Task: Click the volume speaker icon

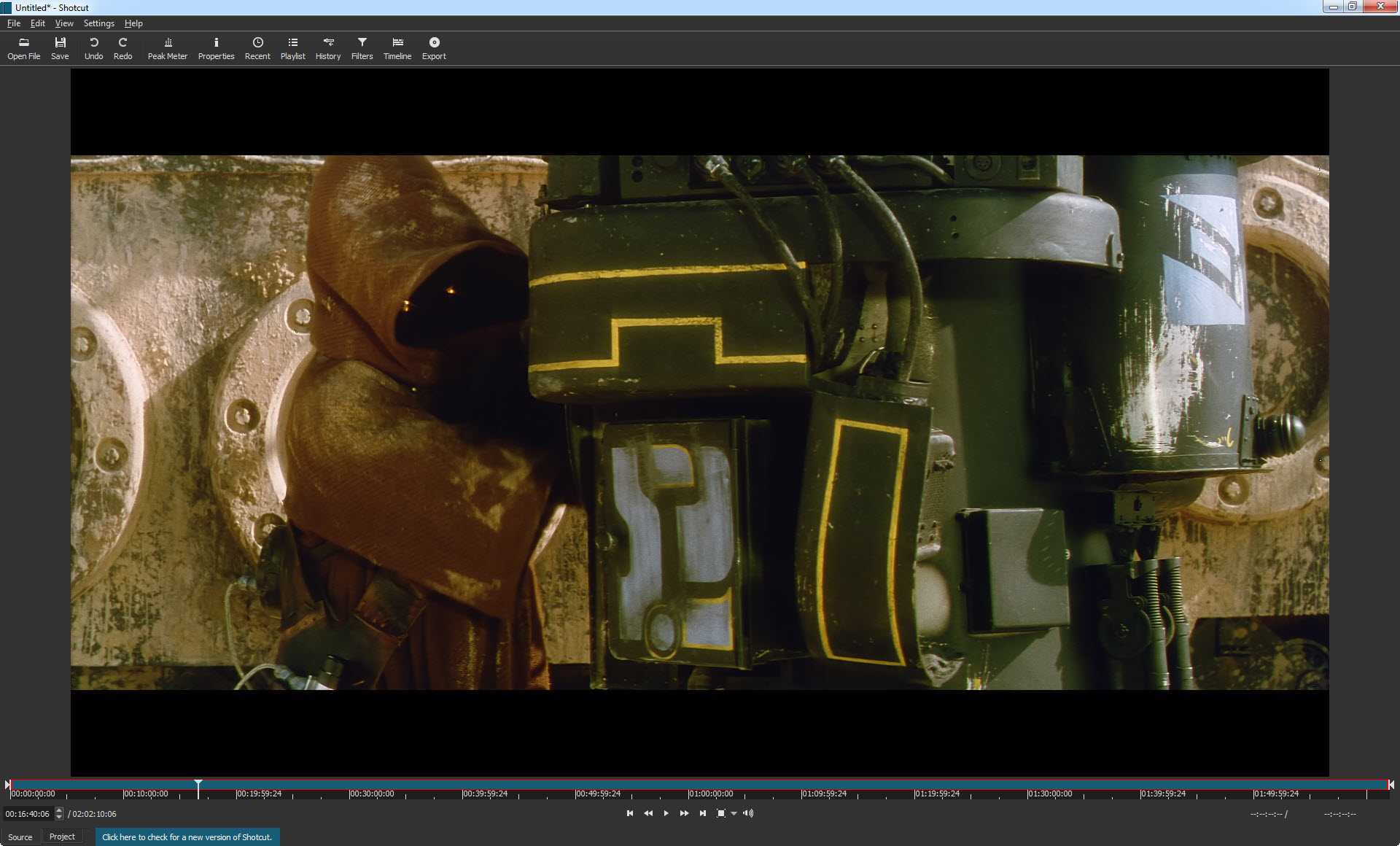Action: tap(748, 813)
